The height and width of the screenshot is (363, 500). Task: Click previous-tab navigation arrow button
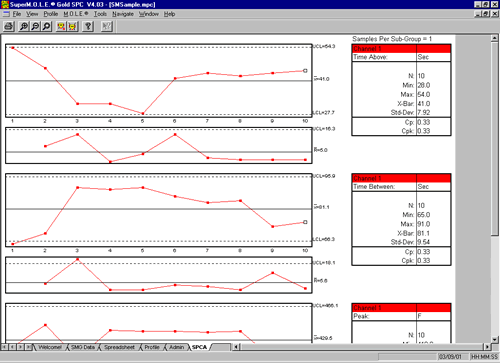(x=12, y=347)
